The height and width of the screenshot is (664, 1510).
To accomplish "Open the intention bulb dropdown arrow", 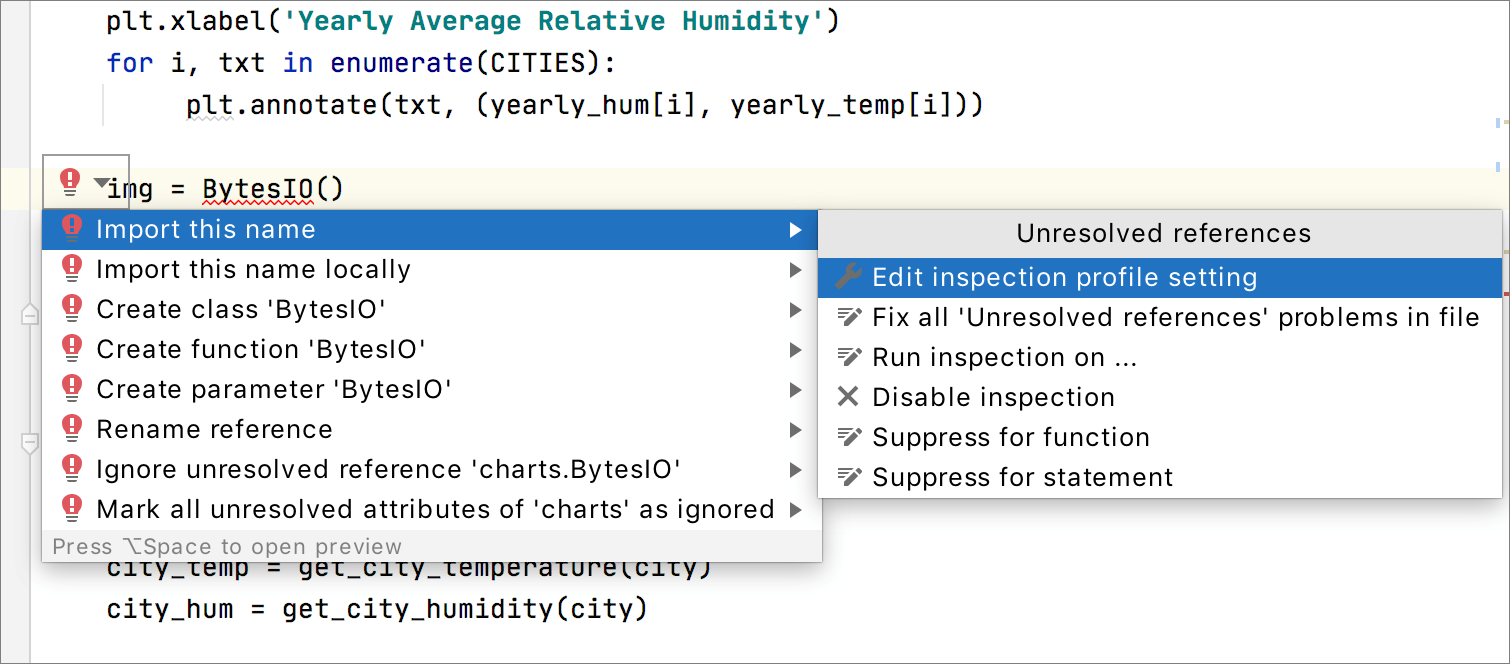I will (x=101, y=183).
